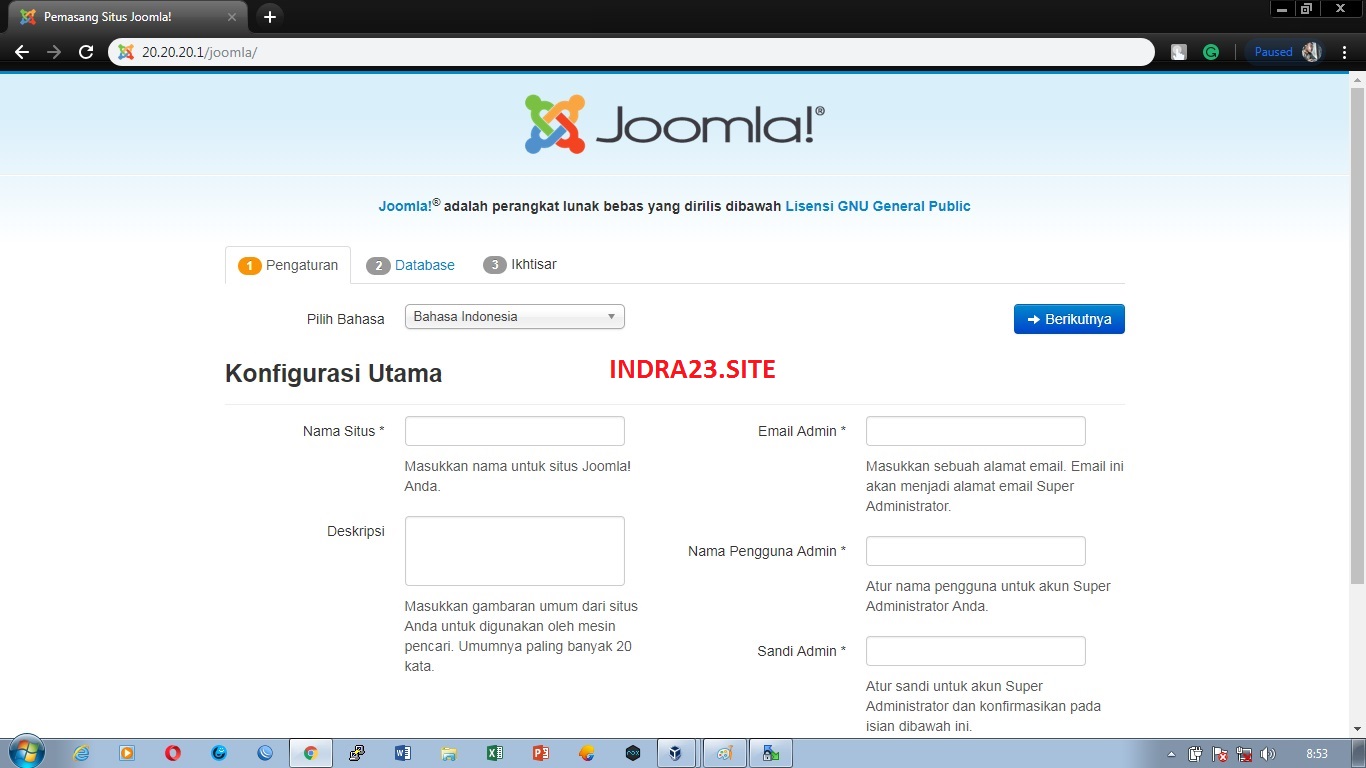Open VirtualBox from the taskbar
The image size is (1366, 768).
[677, 752]
